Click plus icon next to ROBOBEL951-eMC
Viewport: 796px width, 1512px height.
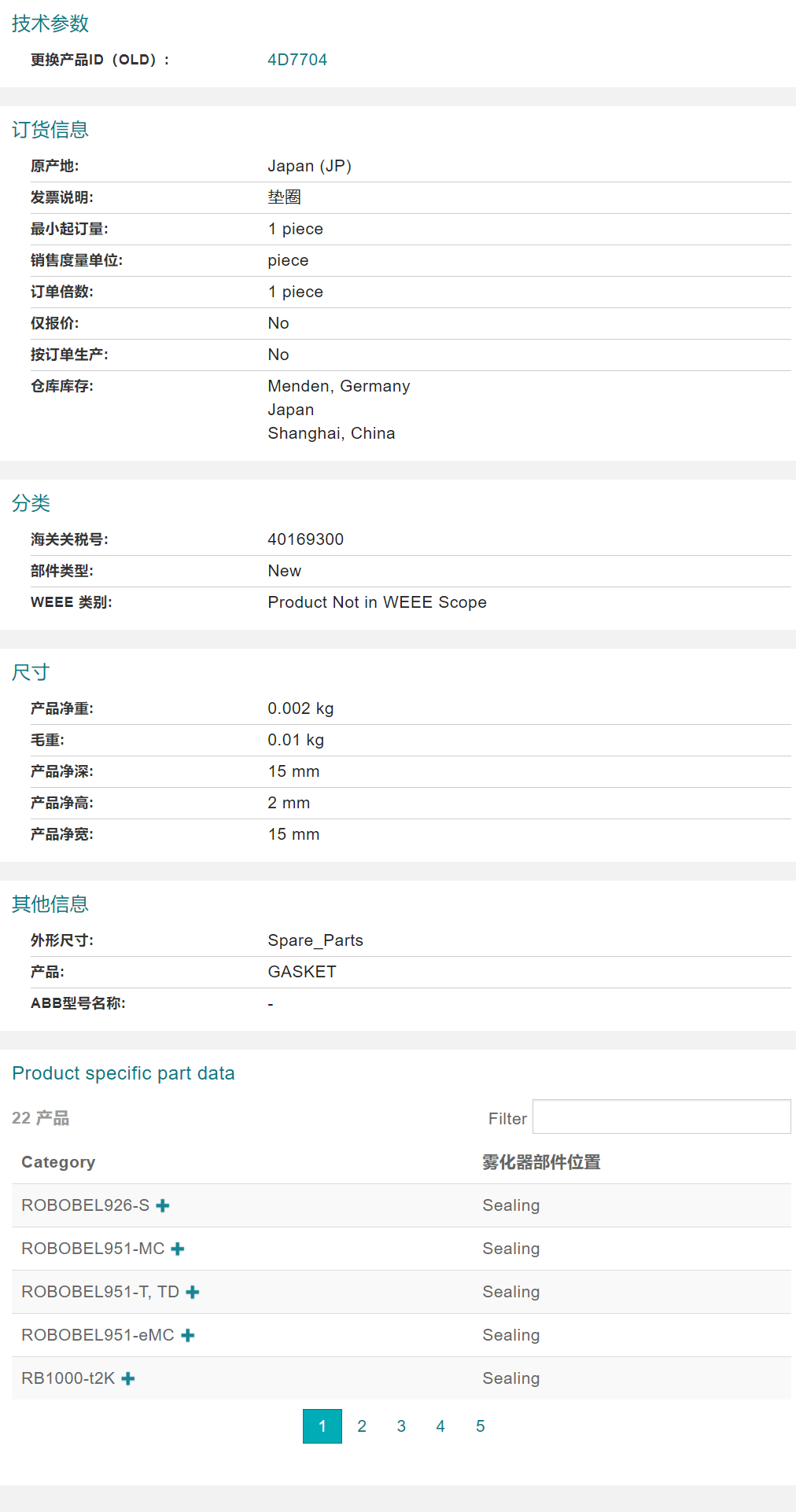click(188, 1335)
